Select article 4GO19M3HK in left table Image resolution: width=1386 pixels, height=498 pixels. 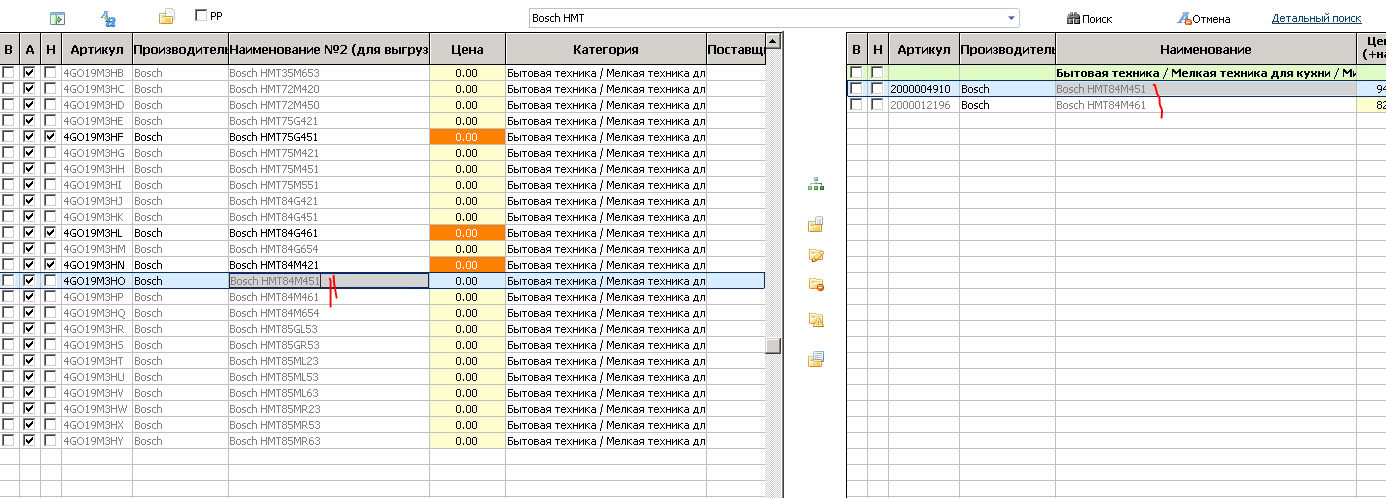pos(97,217)
